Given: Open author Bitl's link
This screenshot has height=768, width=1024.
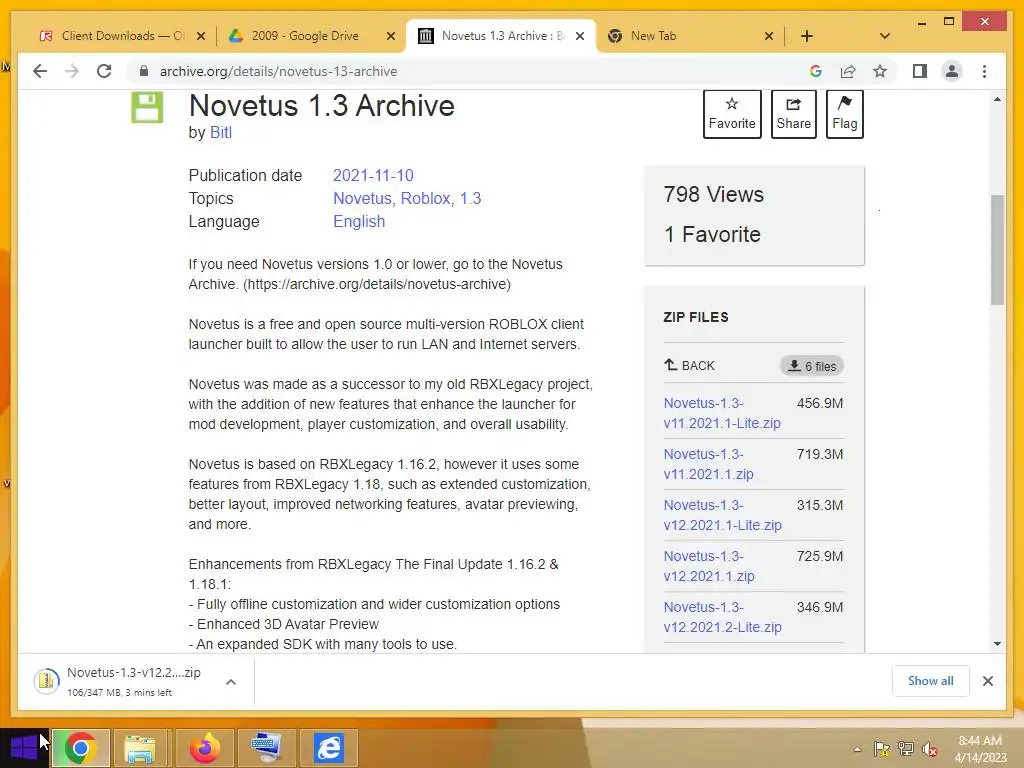Looking at the screenshot, I should coord(221,133).
